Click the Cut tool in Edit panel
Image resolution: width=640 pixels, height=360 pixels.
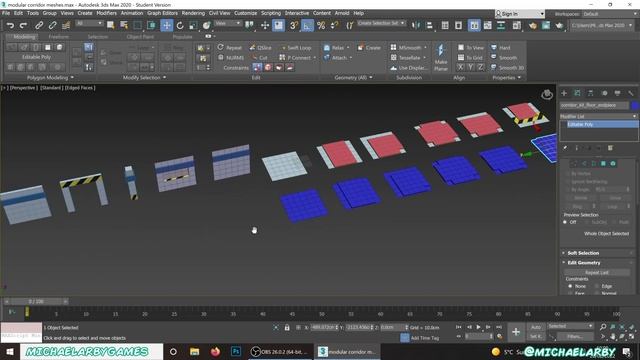coord(259,58)
